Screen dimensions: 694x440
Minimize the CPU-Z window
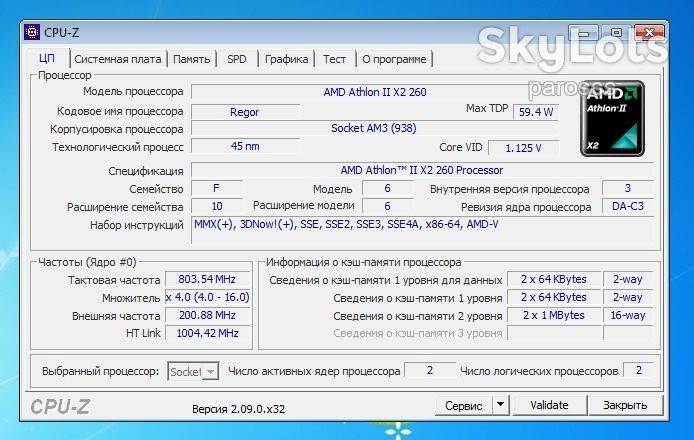pos(584,33)
